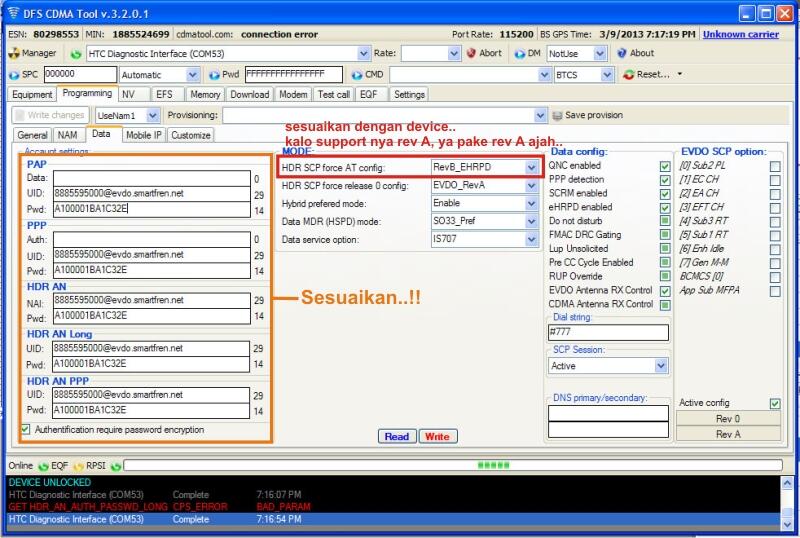
Task: Click the Online status green icon
Action: [43, 466]
